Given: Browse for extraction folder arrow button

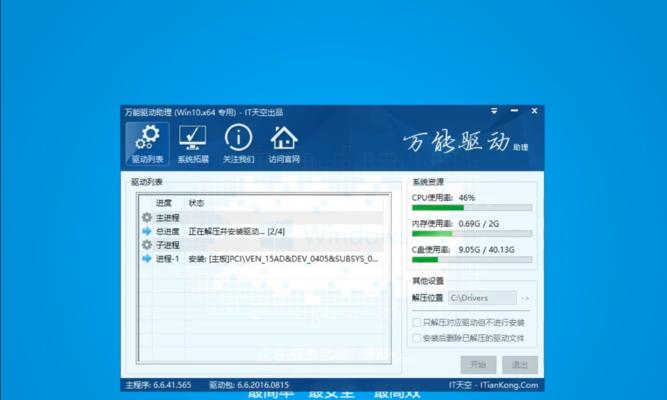Looking at the screenshot, I should [525, 298].
